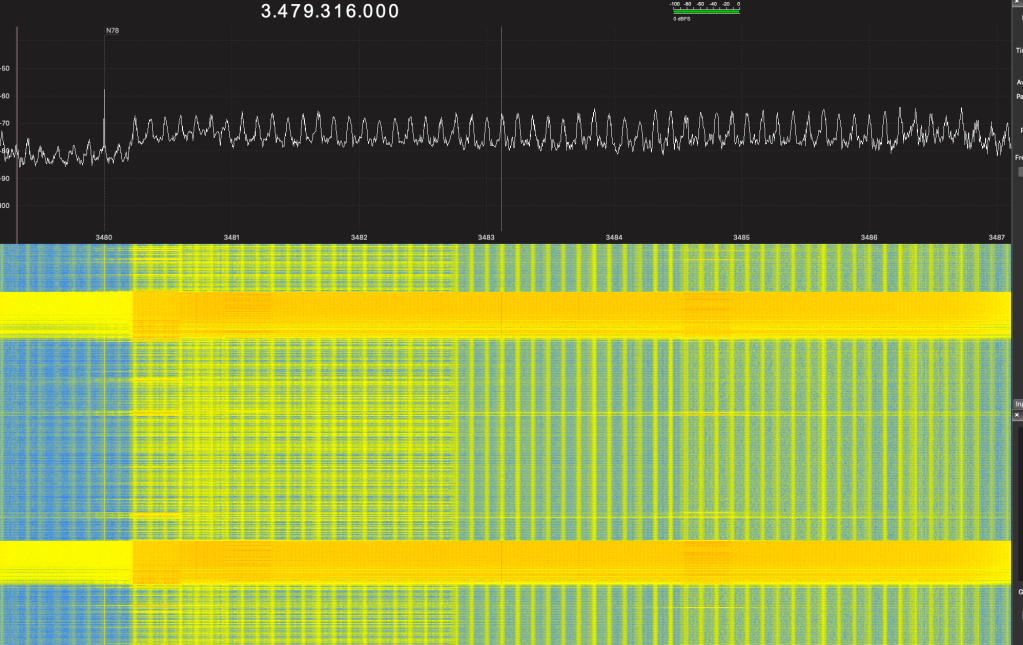1023x645 pixels.
Task: Click the 3480 label on the frequency axis
Action: tap(104, 237)
